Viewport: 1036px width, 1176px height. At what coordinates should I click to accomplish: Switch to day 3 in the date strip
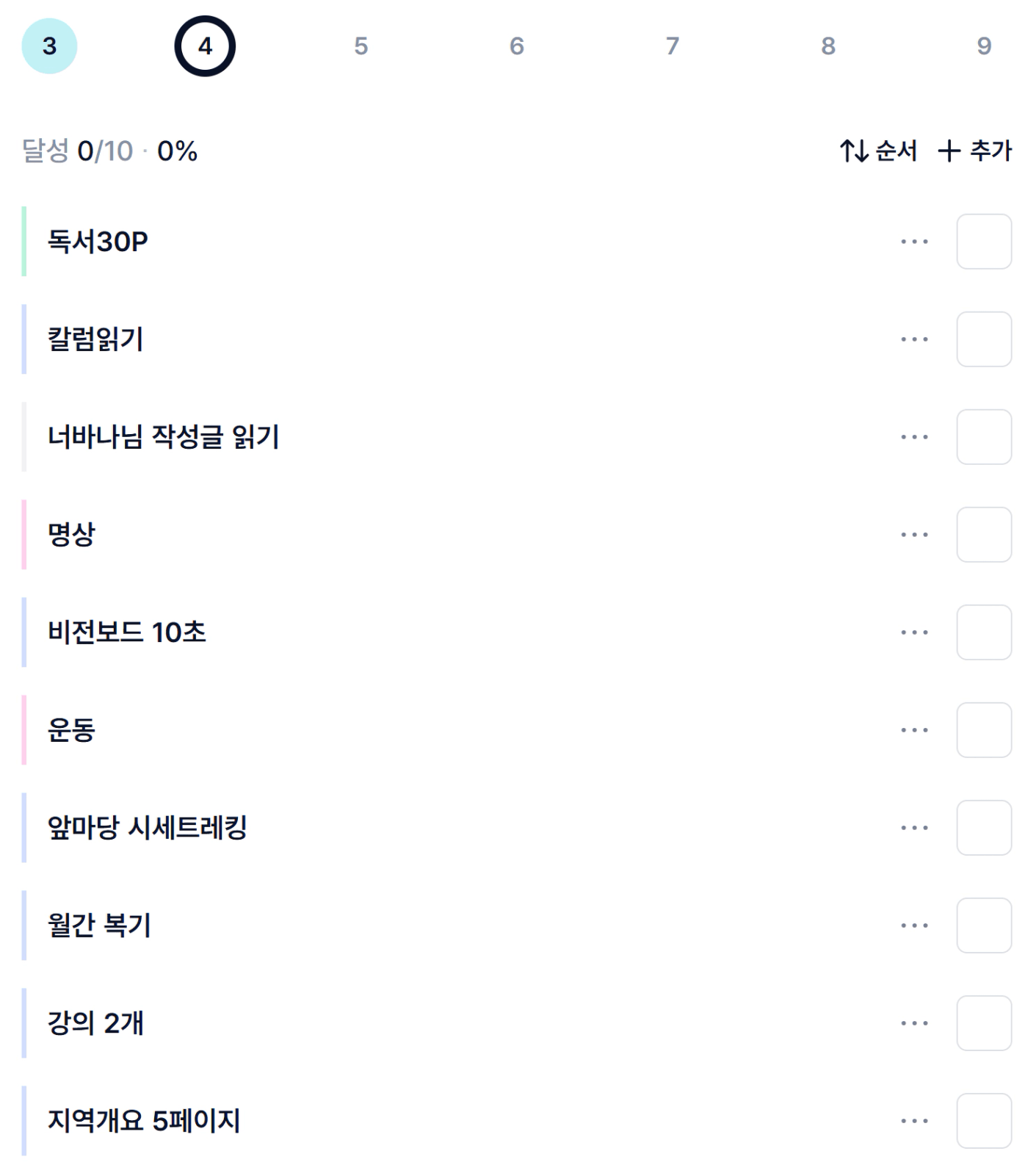(x=49, y=46)
